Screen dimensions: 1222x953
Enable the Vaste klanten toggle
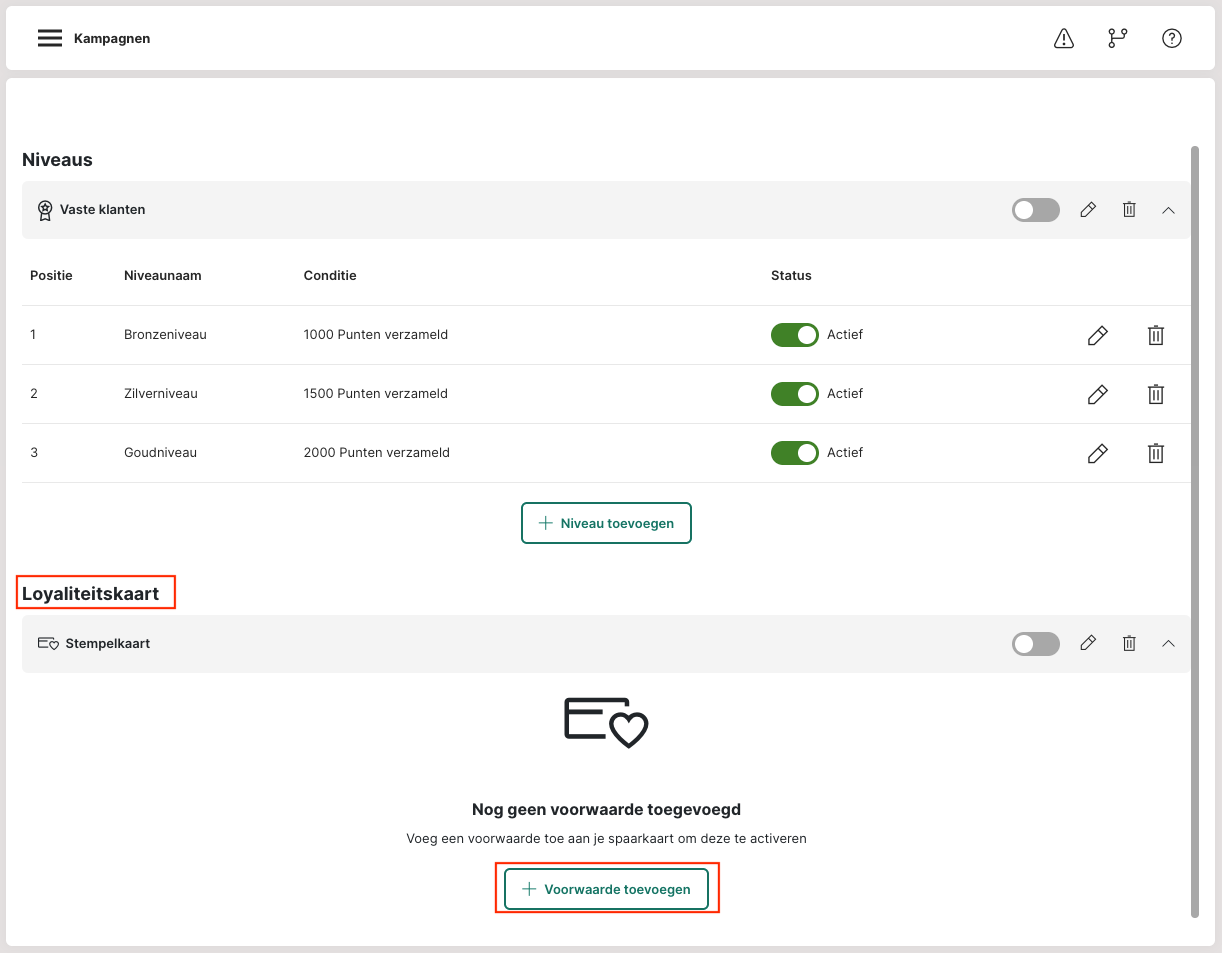(1035, 210)
